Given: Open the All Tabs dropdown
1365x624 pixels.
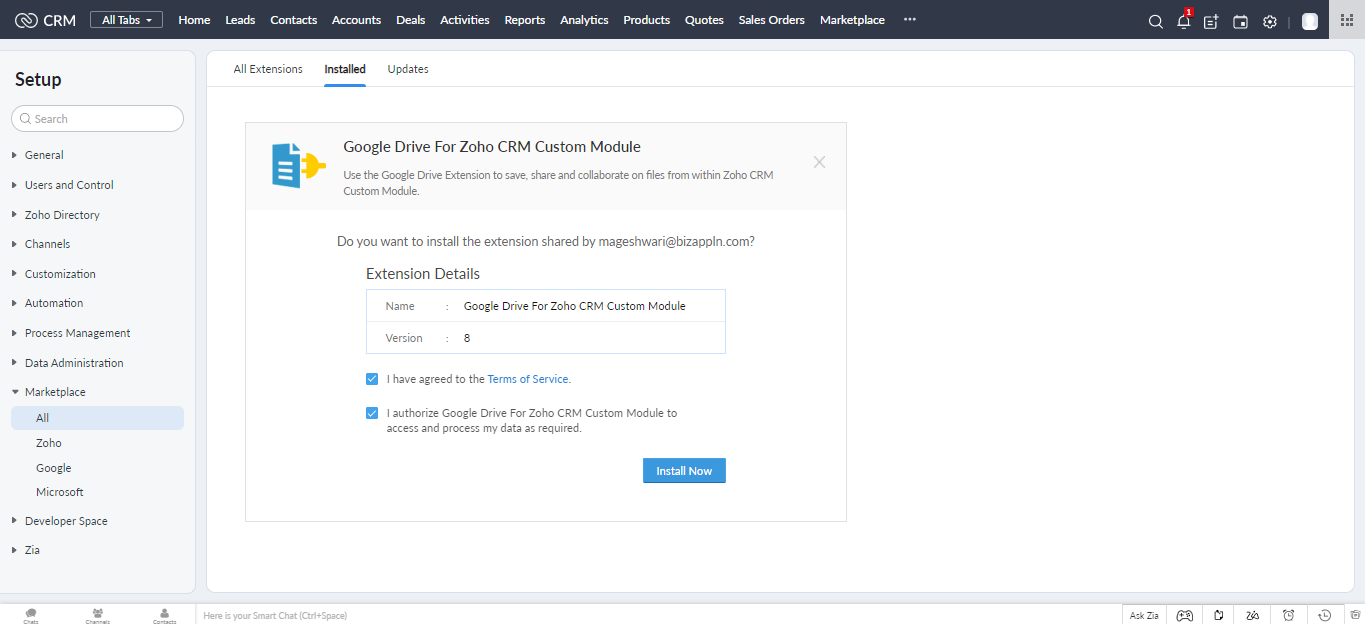Looking at the screenshot, I should point(126,20).
